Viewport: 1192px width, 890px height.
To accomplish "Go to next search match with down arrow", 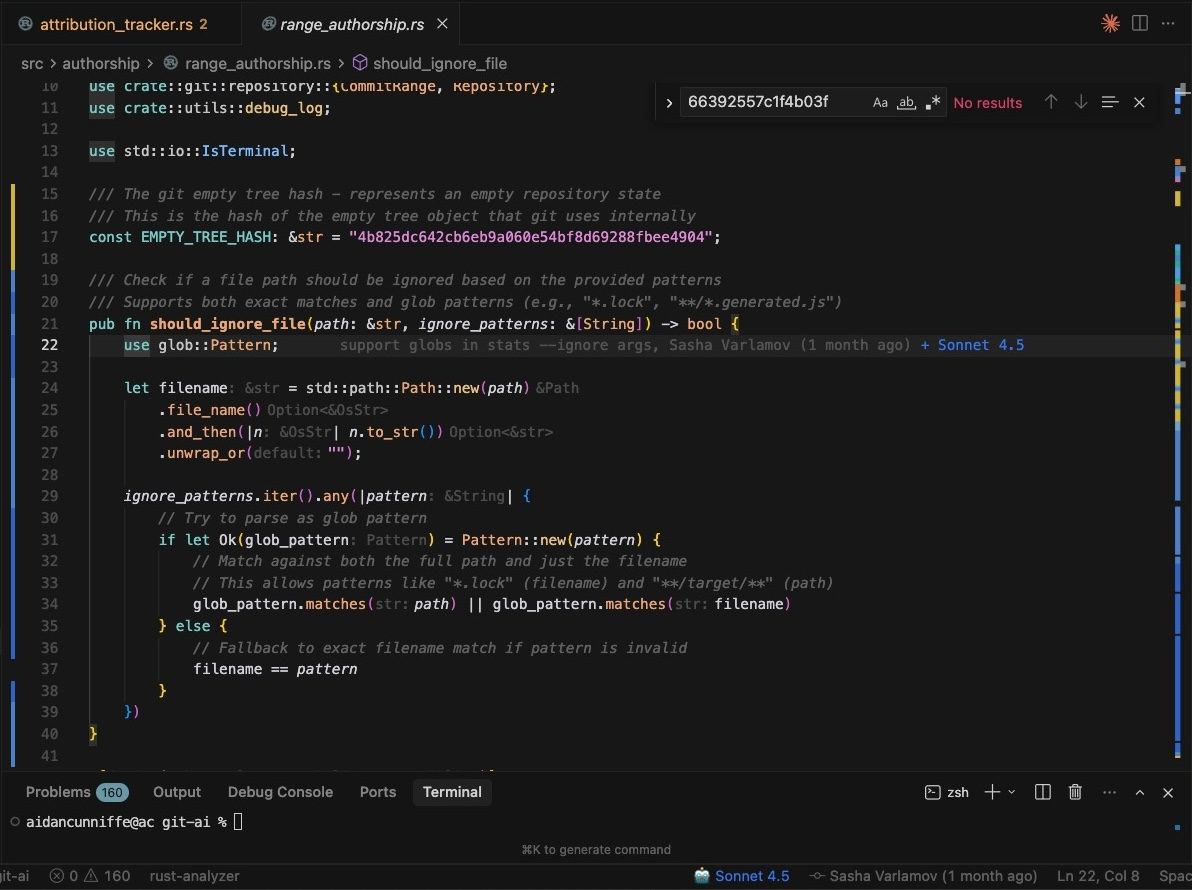I will [x=1080, y=102].
